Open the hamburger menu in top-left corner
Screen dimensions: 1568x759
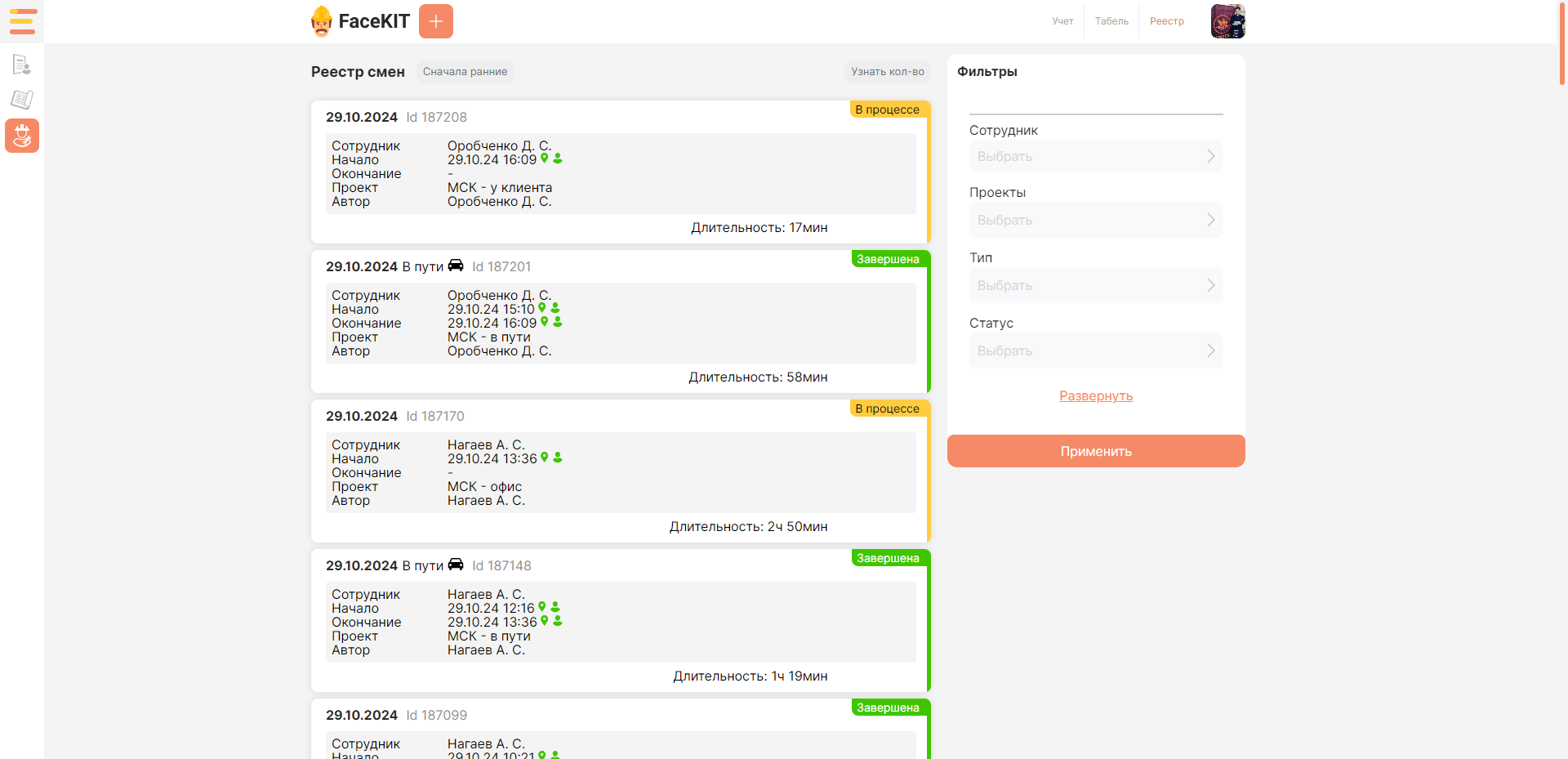click(22, 21)
